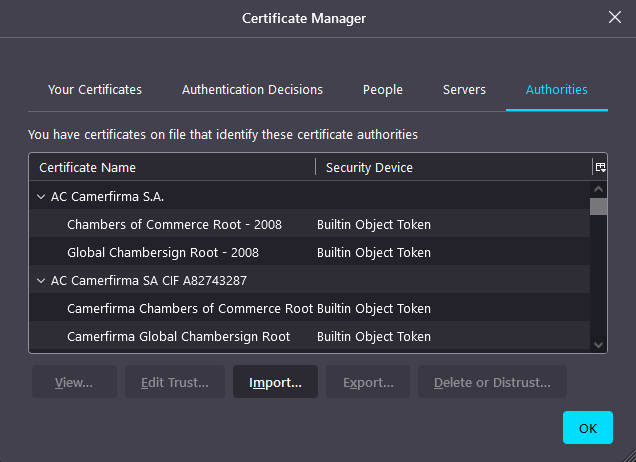Open the Authentication Decisions tab
Viewport: 636px width, 462px height.
(x=252, y=90)
